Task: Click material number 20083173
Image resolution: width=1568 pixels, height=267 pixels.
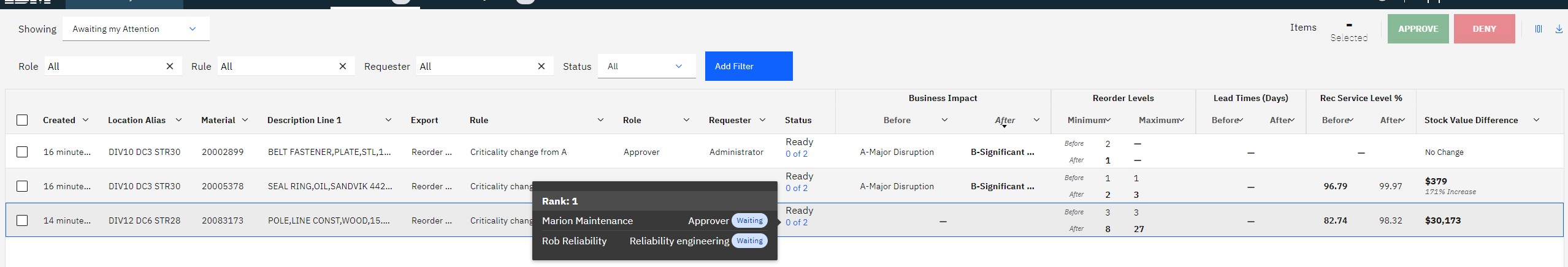Action: (223, 220)
